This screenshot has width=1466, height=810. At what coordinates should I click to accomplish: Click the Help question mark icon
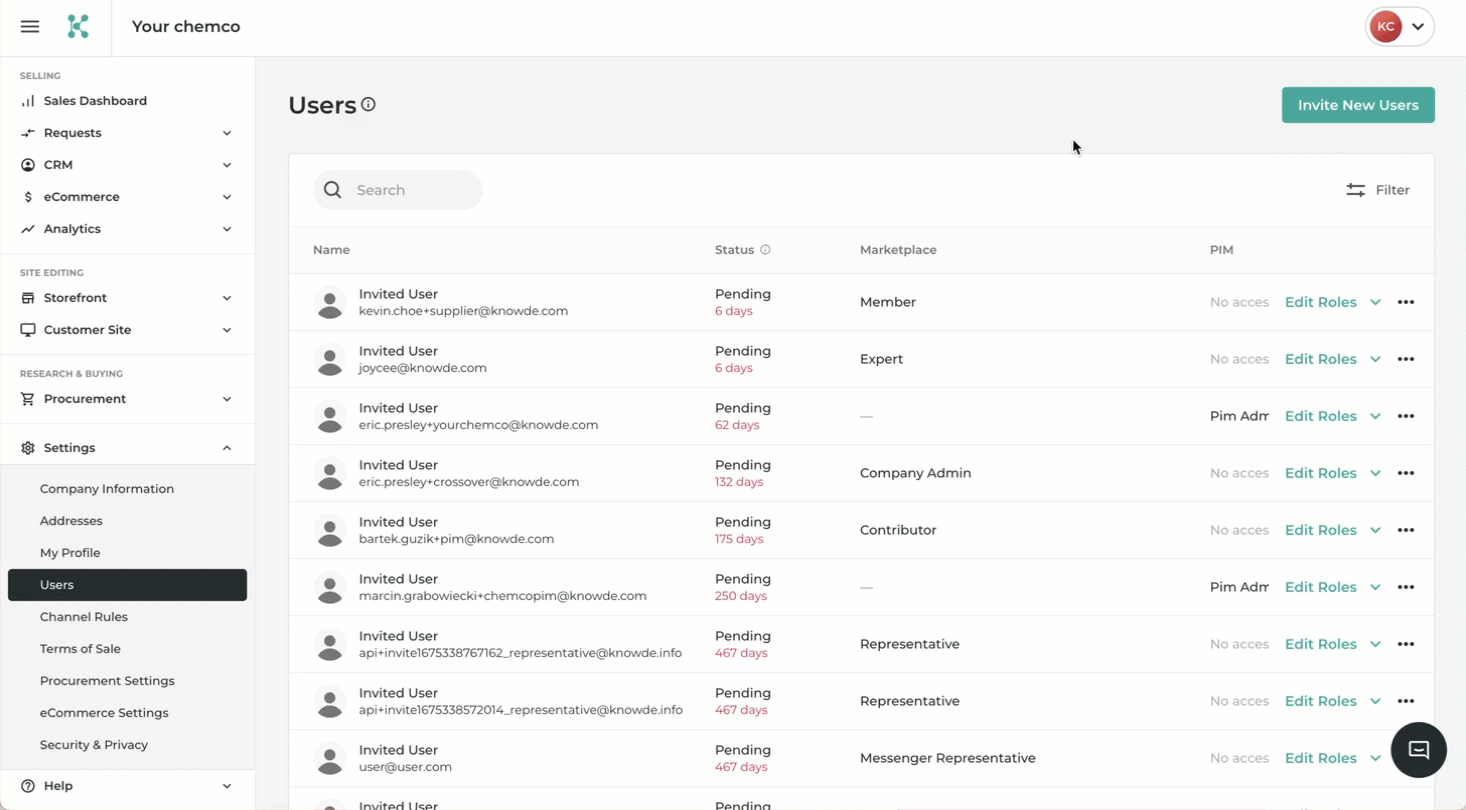click(x=28, y=786)
